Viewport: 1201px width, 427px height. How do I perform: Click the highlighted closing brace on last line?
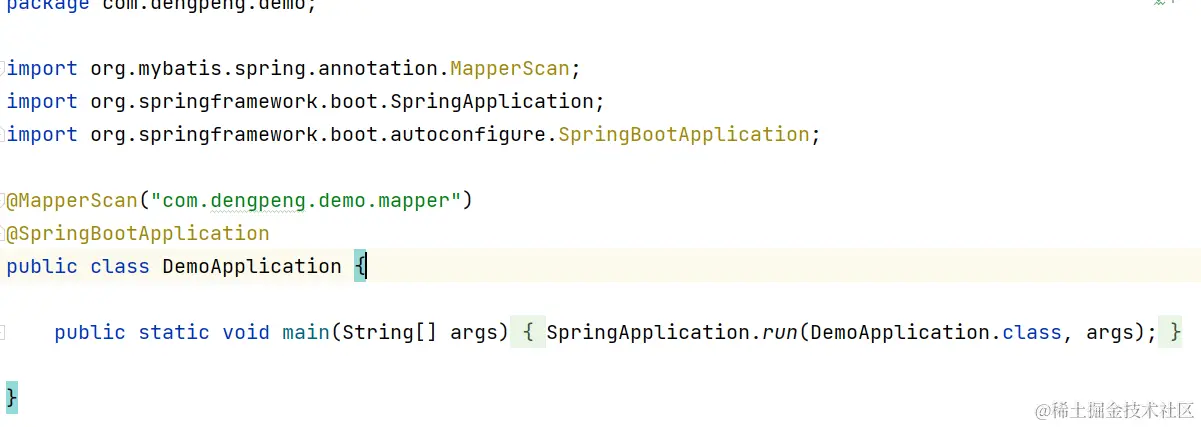[12, 397]
